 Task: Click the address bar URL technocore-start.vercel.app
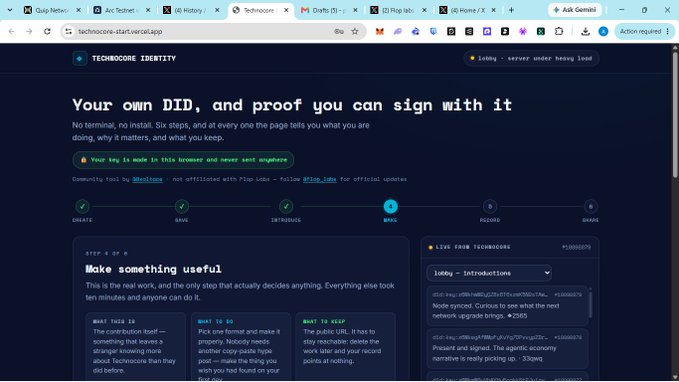(x=120, y=32)
